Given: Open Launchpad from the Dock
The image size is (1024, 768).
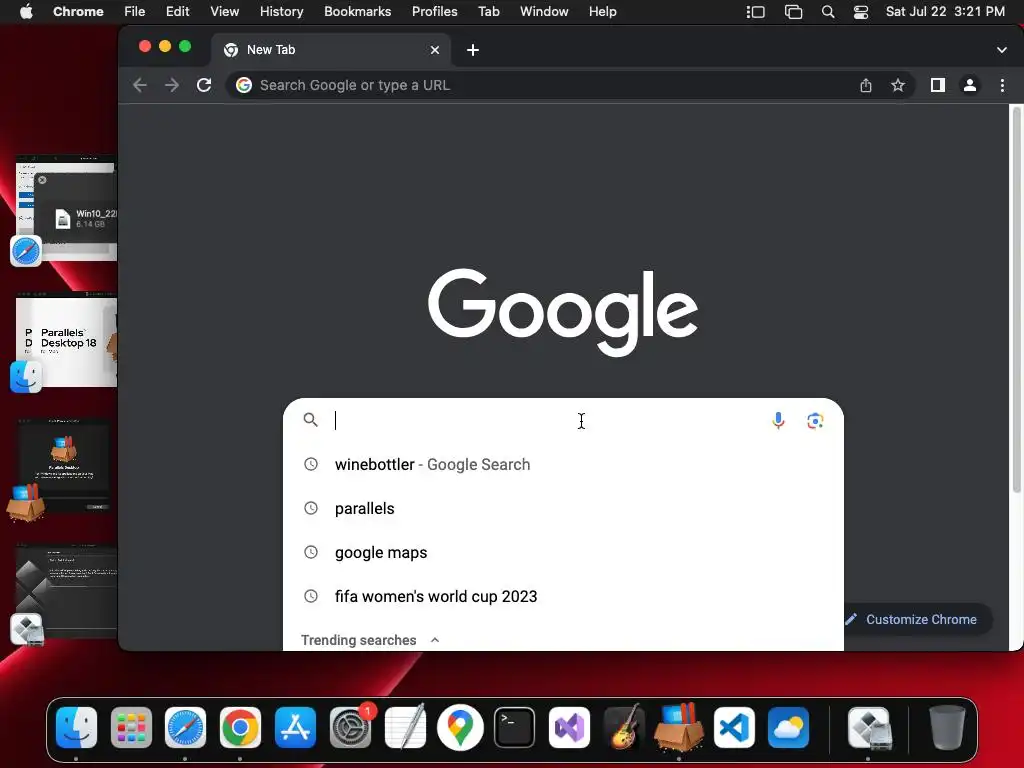Looking at the screenshot, I should click(x=131, y=728).
